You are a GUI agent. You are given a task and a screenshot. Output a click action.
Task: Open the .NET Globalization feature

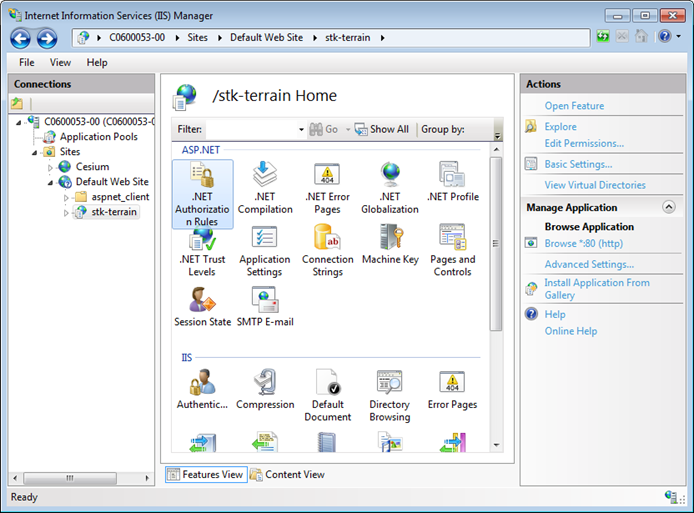click(x=389, y=188)
